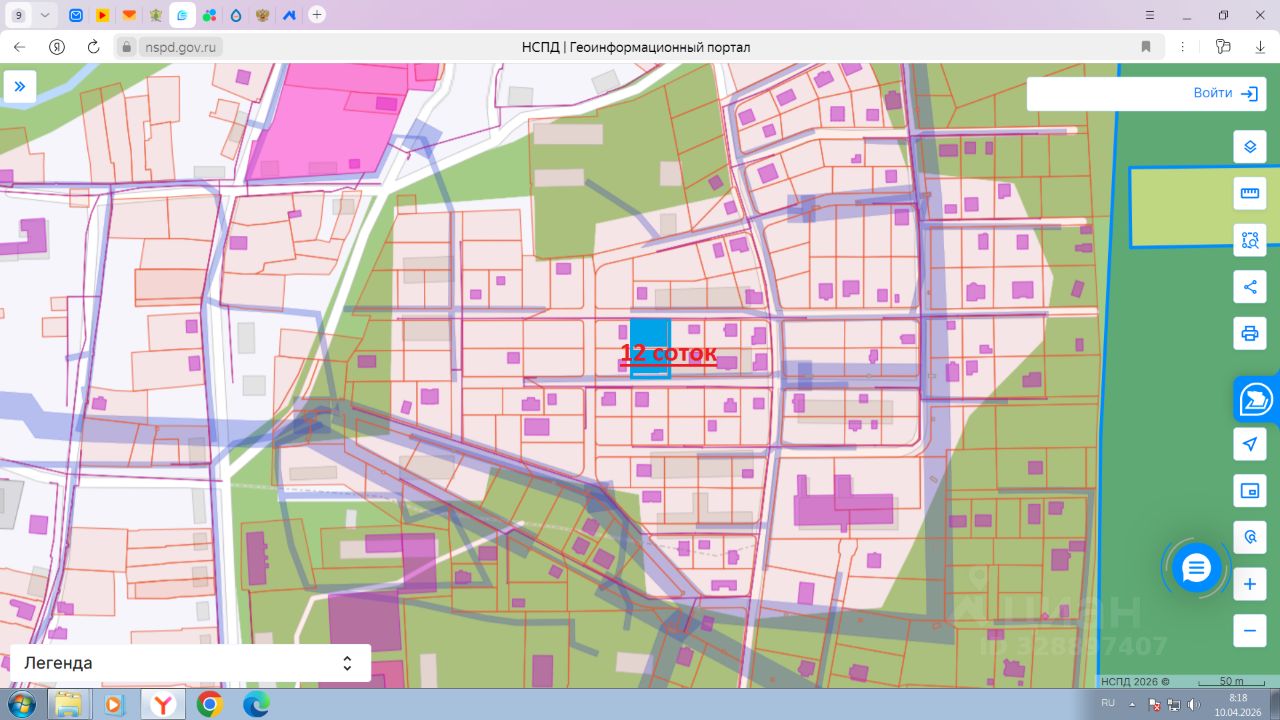Screen dimensions: 1280x720
Task: Activate the area search selection tool
Action: click(1249, 240)
